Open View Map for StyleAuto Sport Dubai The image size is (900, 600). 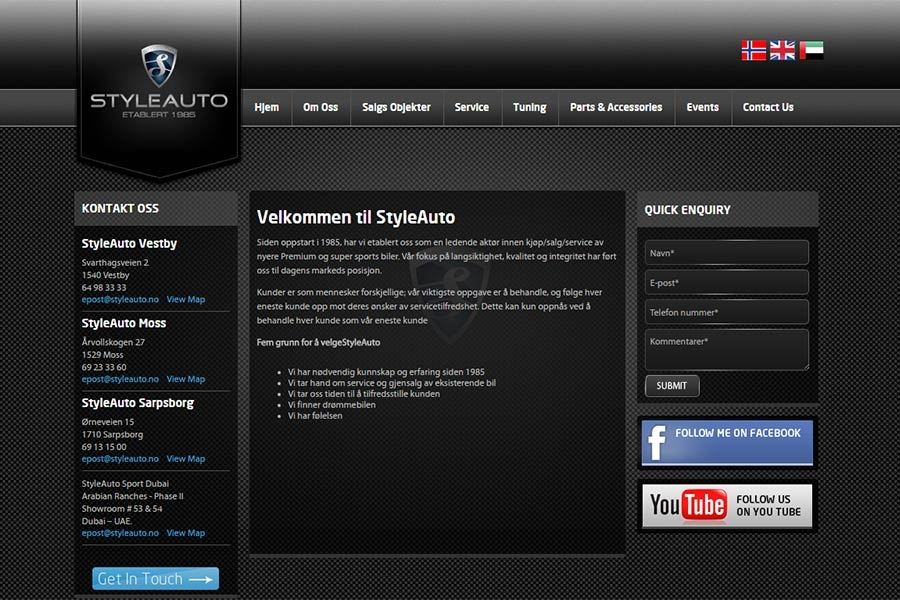pos(185,533)
